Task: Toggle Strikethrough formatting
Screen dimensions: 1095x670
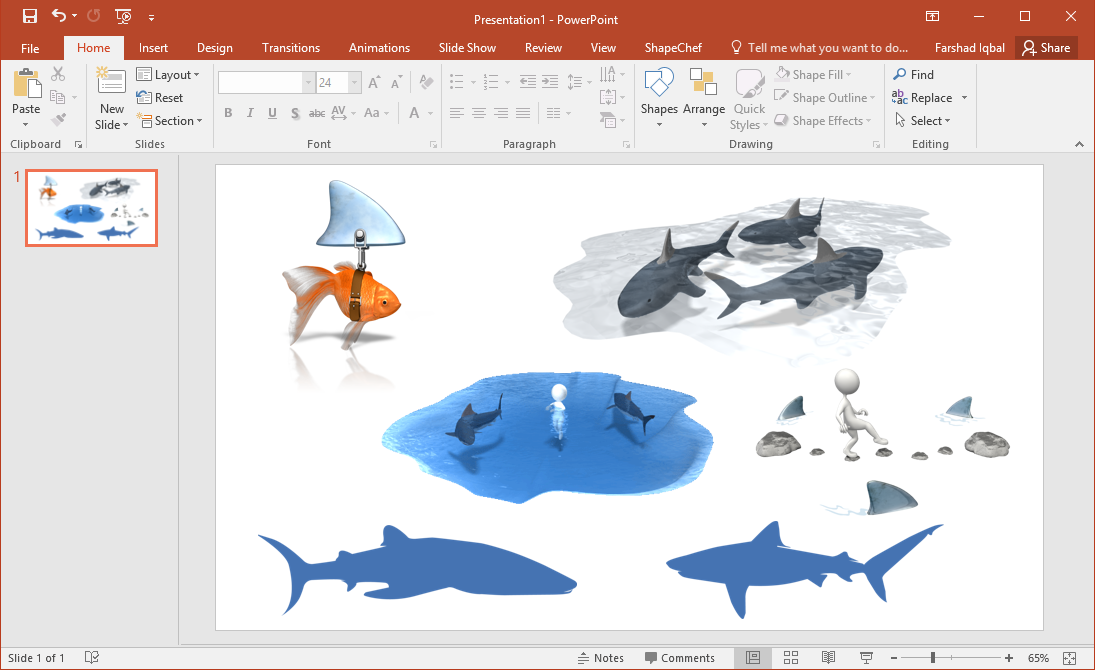Action: [x=317, y=112]
